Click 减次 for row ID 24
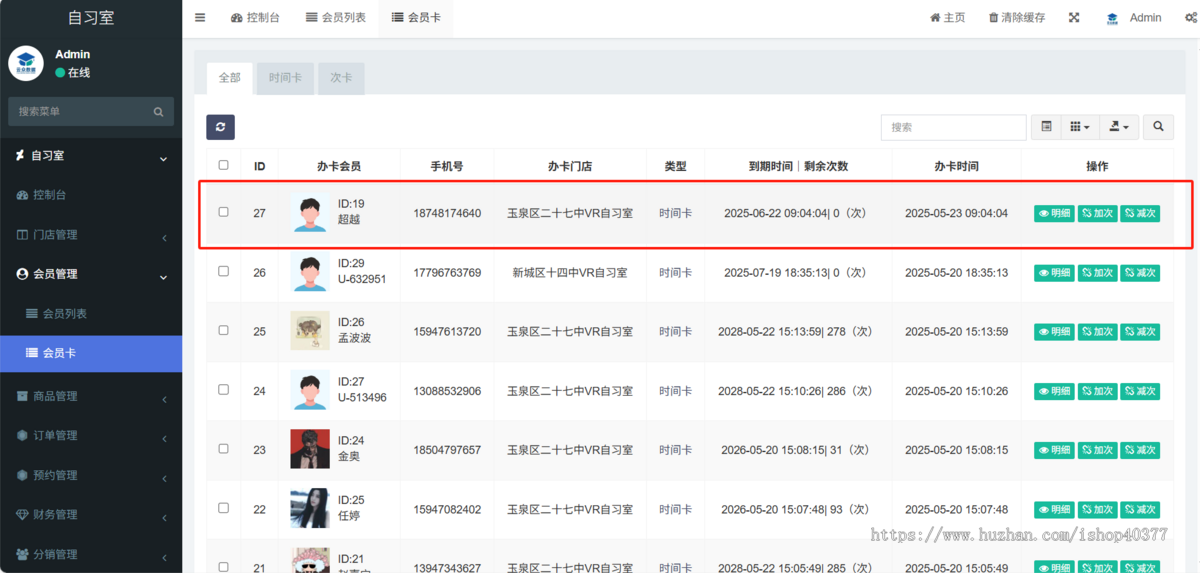Screen dimensions: 1200x573 1140,391
